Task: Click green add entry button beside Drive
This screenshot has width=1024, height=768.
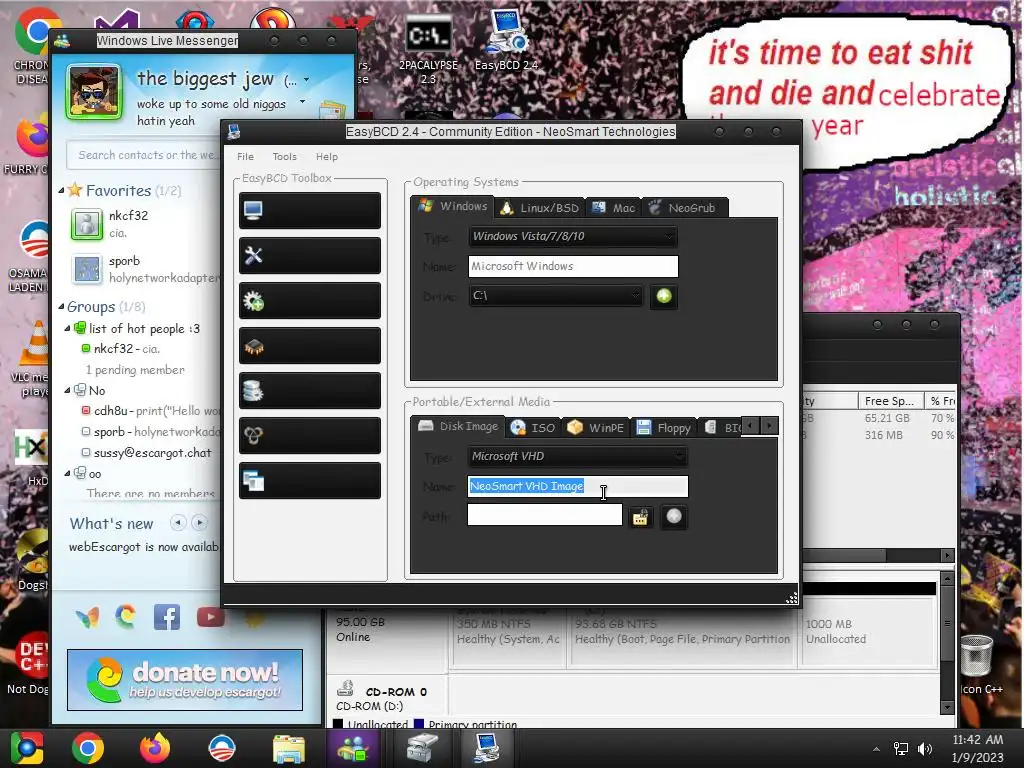Action: pyautogui.click(x=664, y=296)
